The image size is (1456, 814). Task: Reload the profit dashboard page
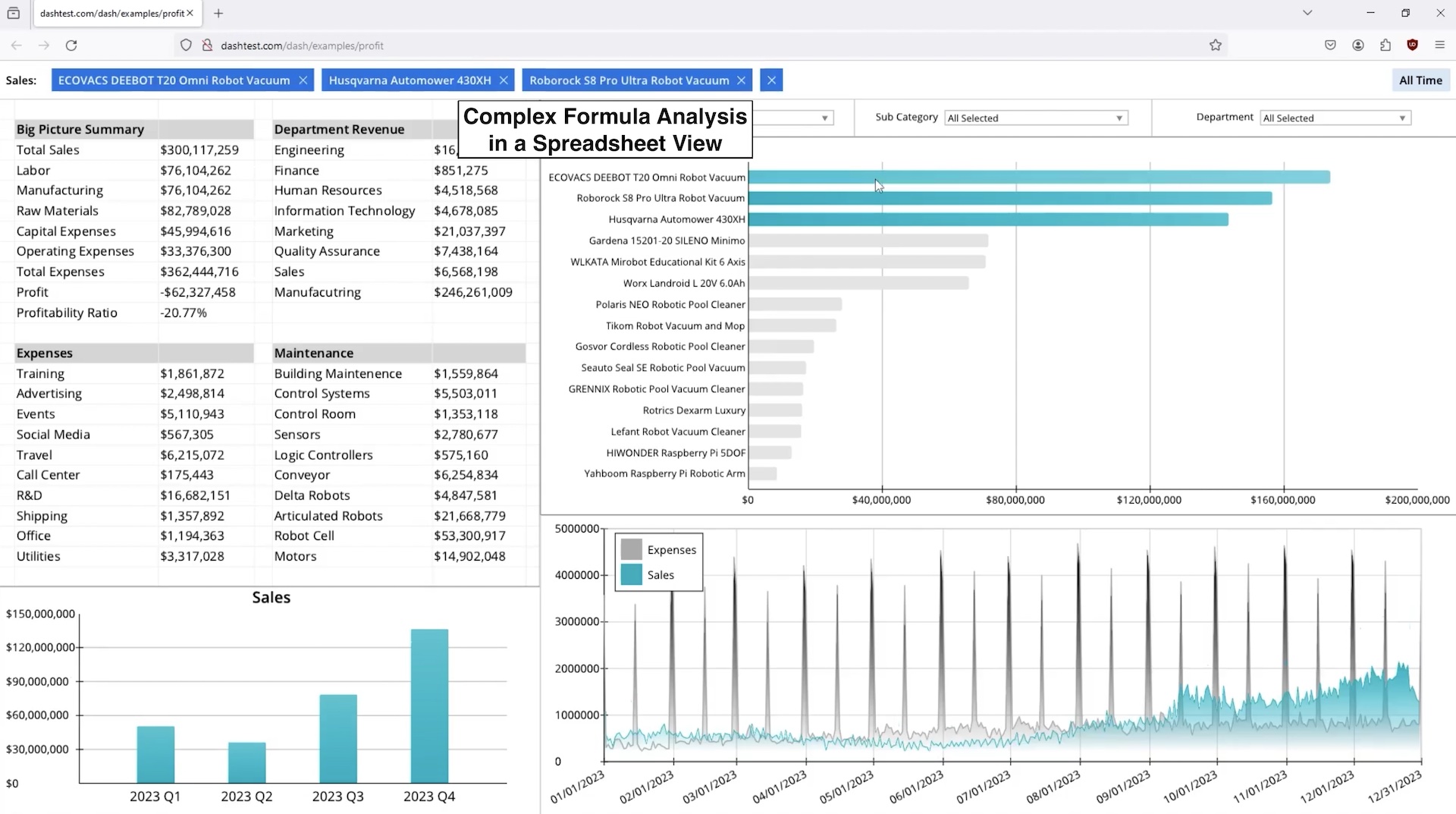[71, 46]
